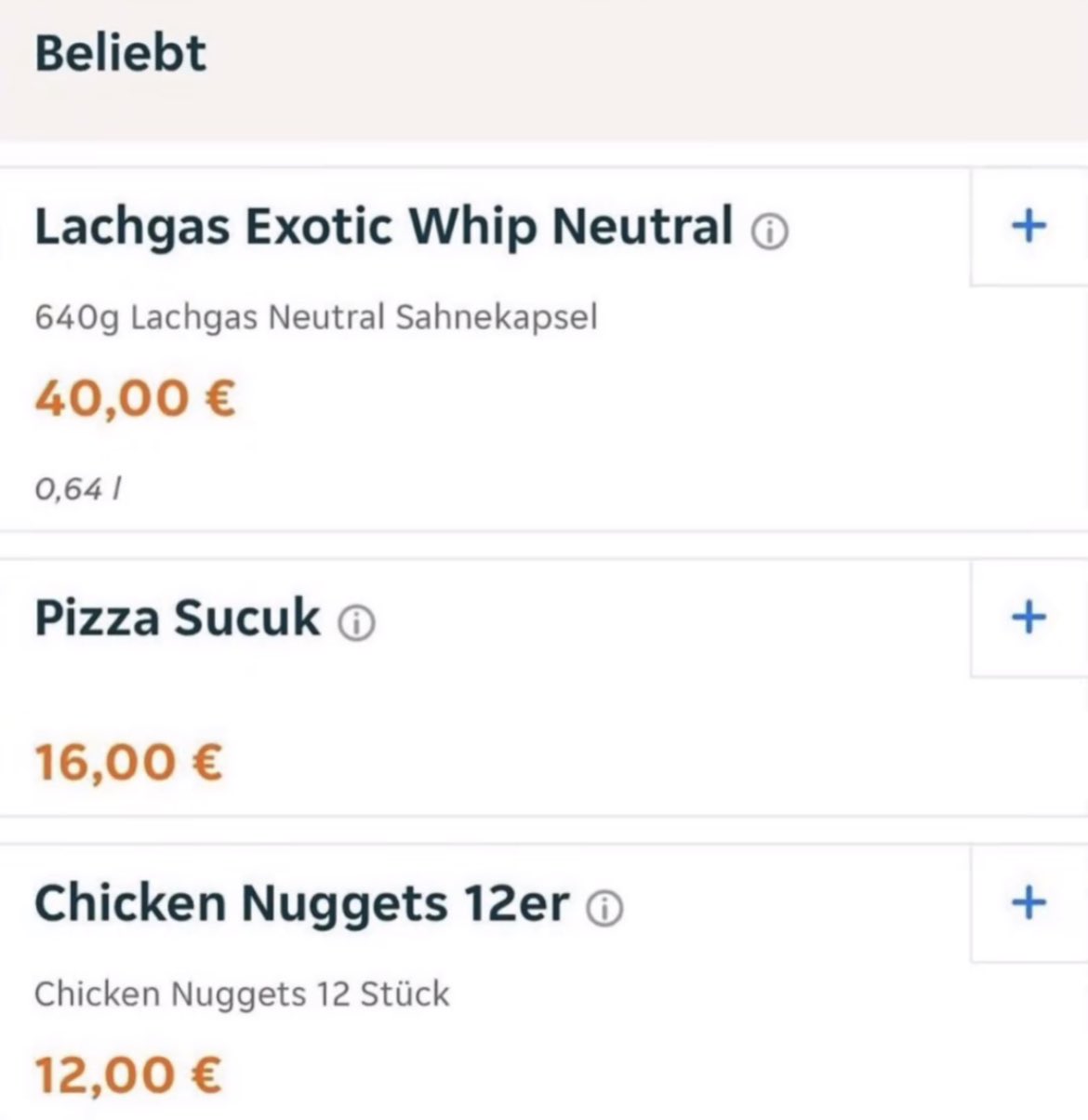Open the Chicken Nuggets 12er title

point(301,903)
